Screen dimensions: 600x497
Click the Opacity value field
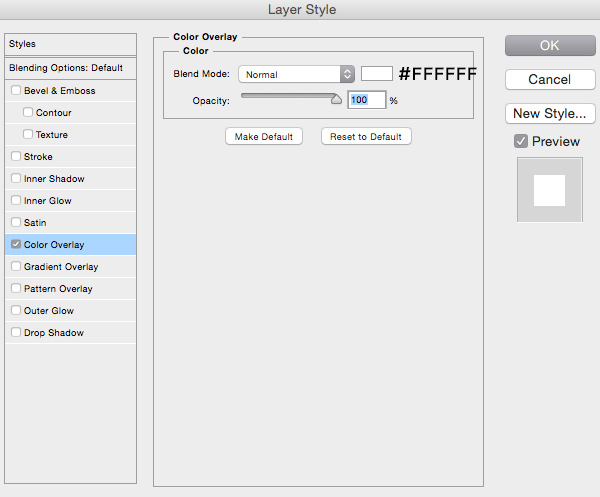(366, 100)
